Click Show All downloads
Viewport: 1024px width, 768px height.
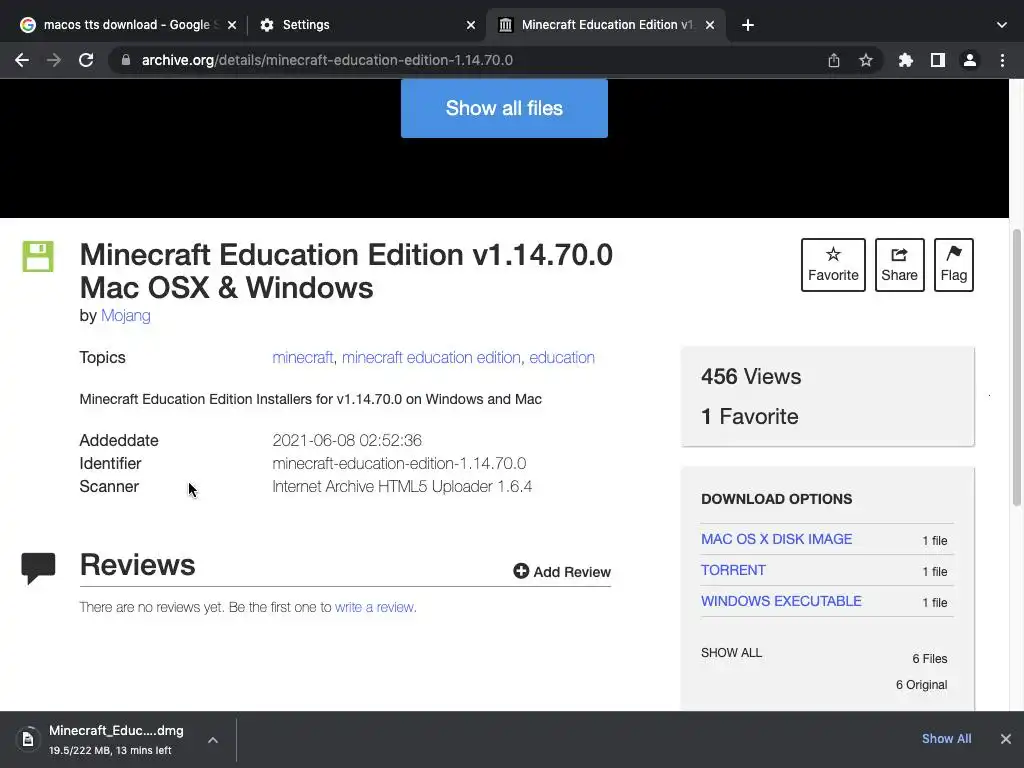(x=946, y=739)
